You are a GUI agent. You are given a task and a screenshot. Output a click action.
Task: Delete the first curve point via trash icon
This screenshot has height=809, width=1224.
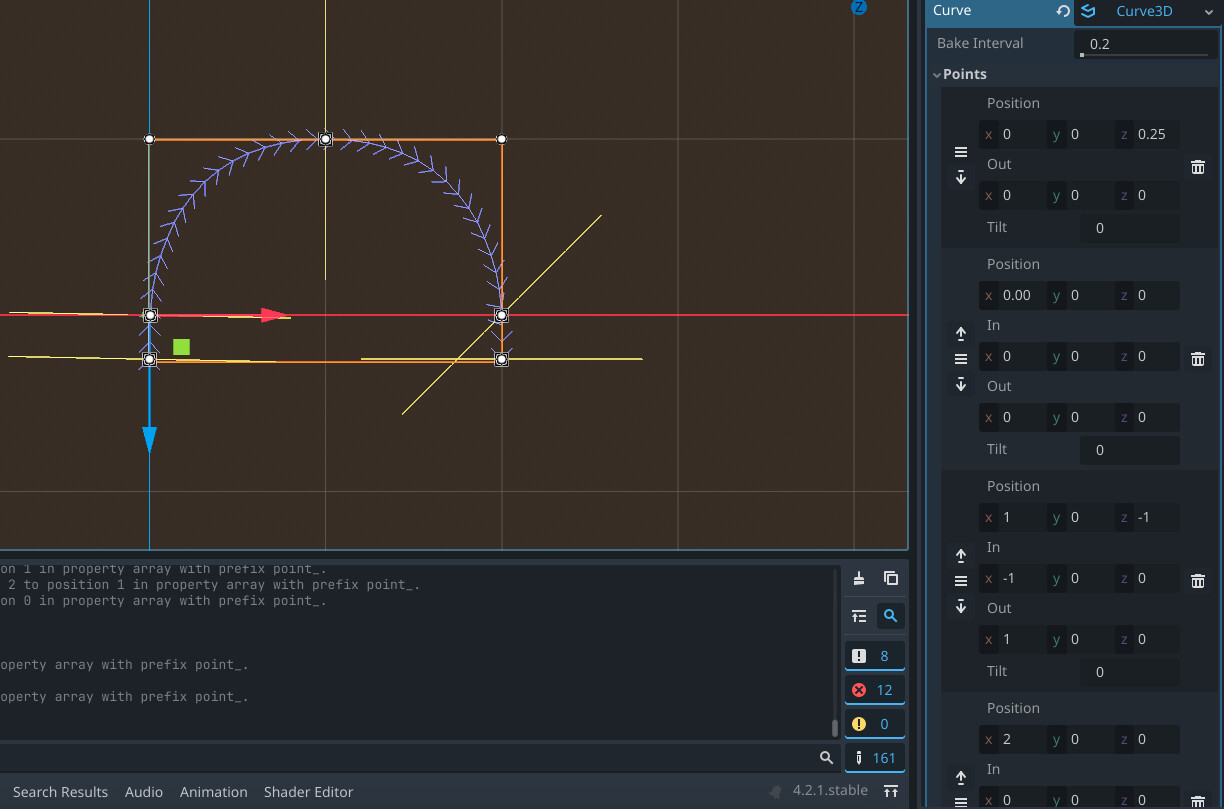pos(1198,167)
